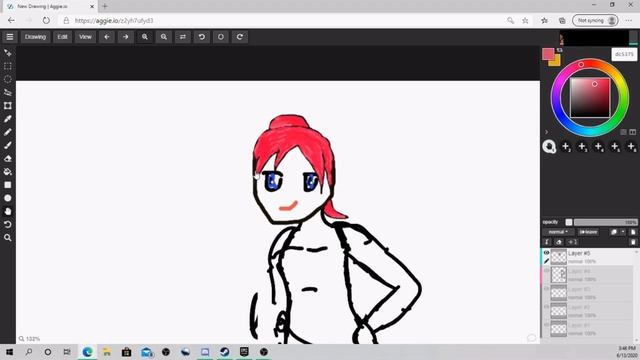Select the Paint Bucket fill tool
Image resolution: width=640 pixels, height=360 pixels.
click(x=8, y=171)
